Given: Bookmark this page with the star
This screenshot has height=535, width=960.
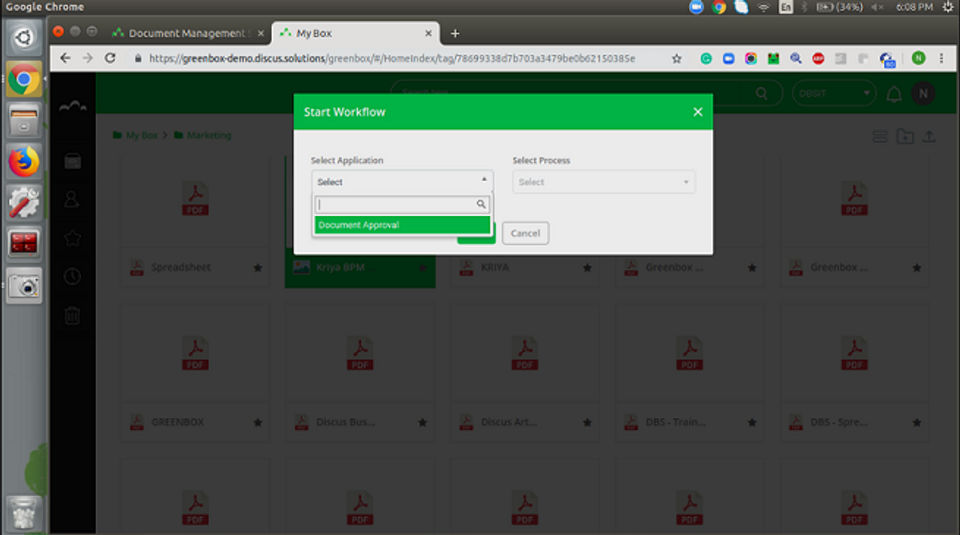Looking at the screenshot, I should coord(677,59).
